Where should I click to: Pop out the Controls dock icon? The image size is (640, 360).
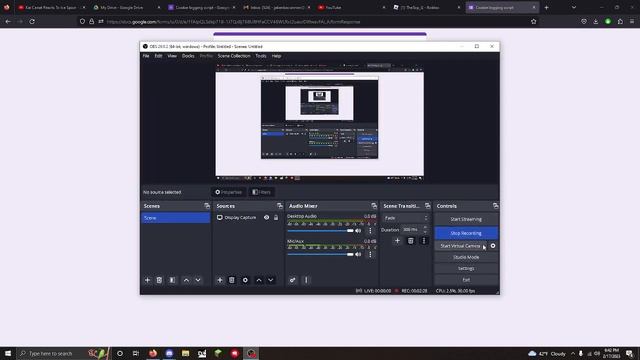click(495, 206)
